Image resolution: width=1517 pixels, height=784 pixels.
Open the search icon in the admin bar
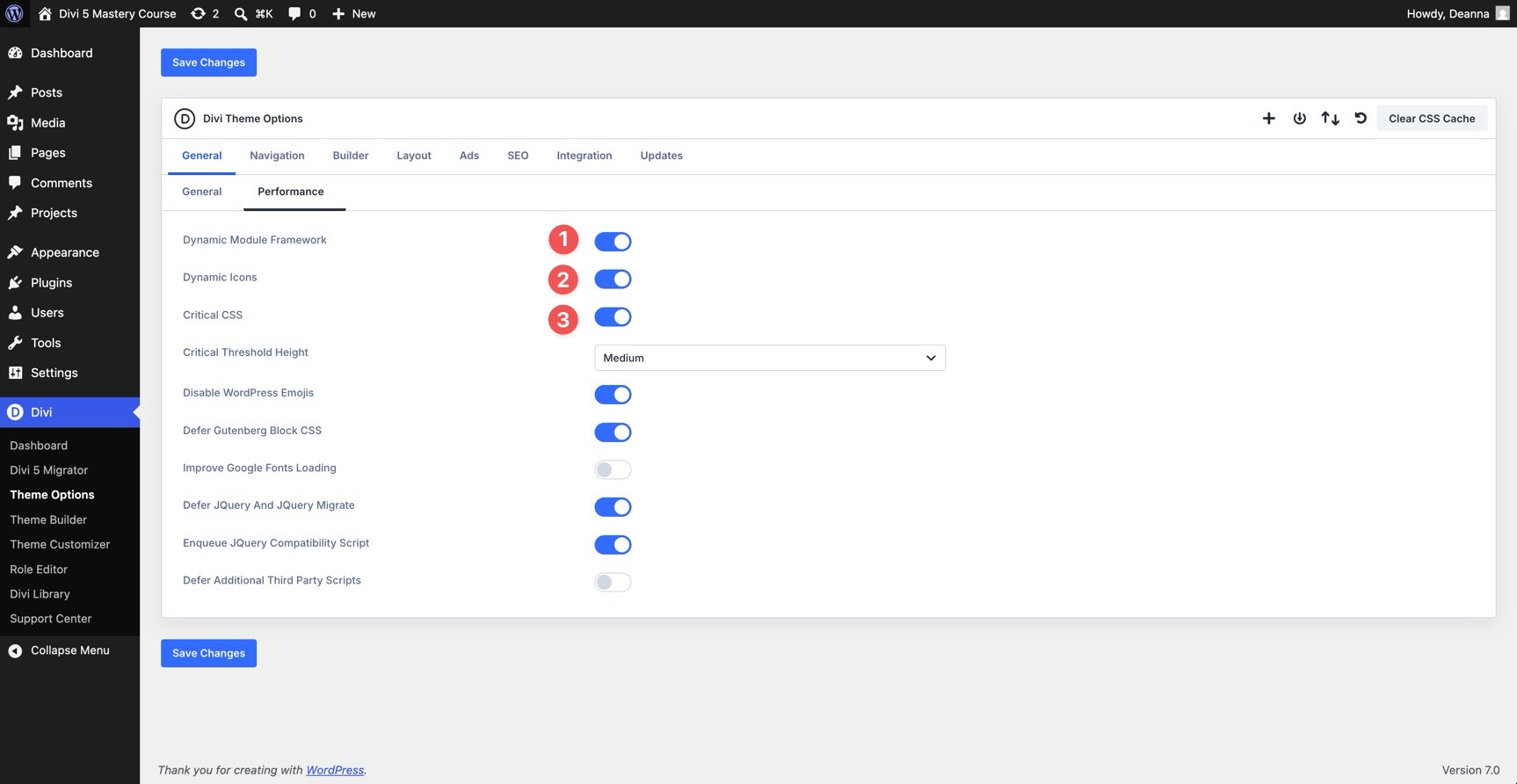[241, 13]
